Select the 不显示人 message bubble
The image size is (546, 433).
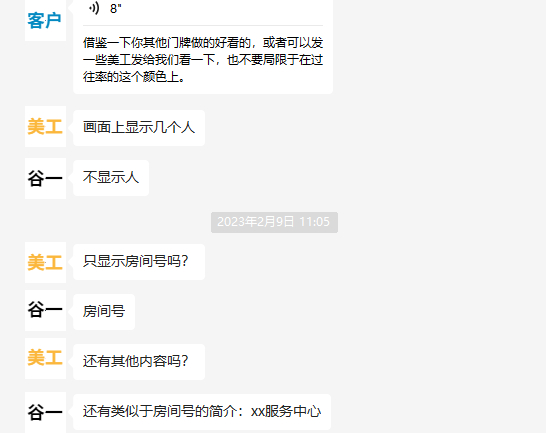coord(111,178)
